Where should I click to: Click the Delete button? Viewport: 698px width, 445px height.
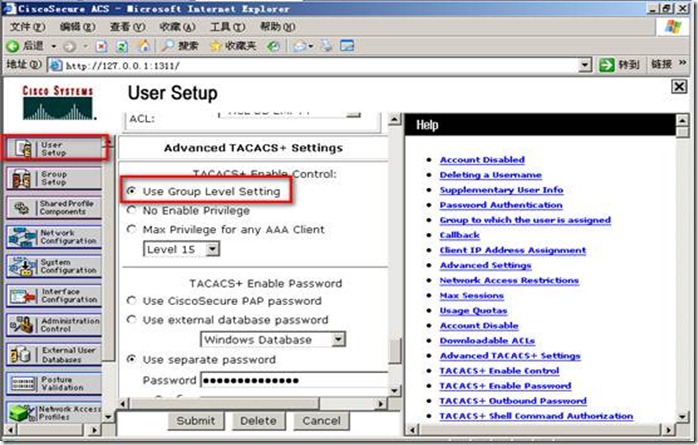258,421
